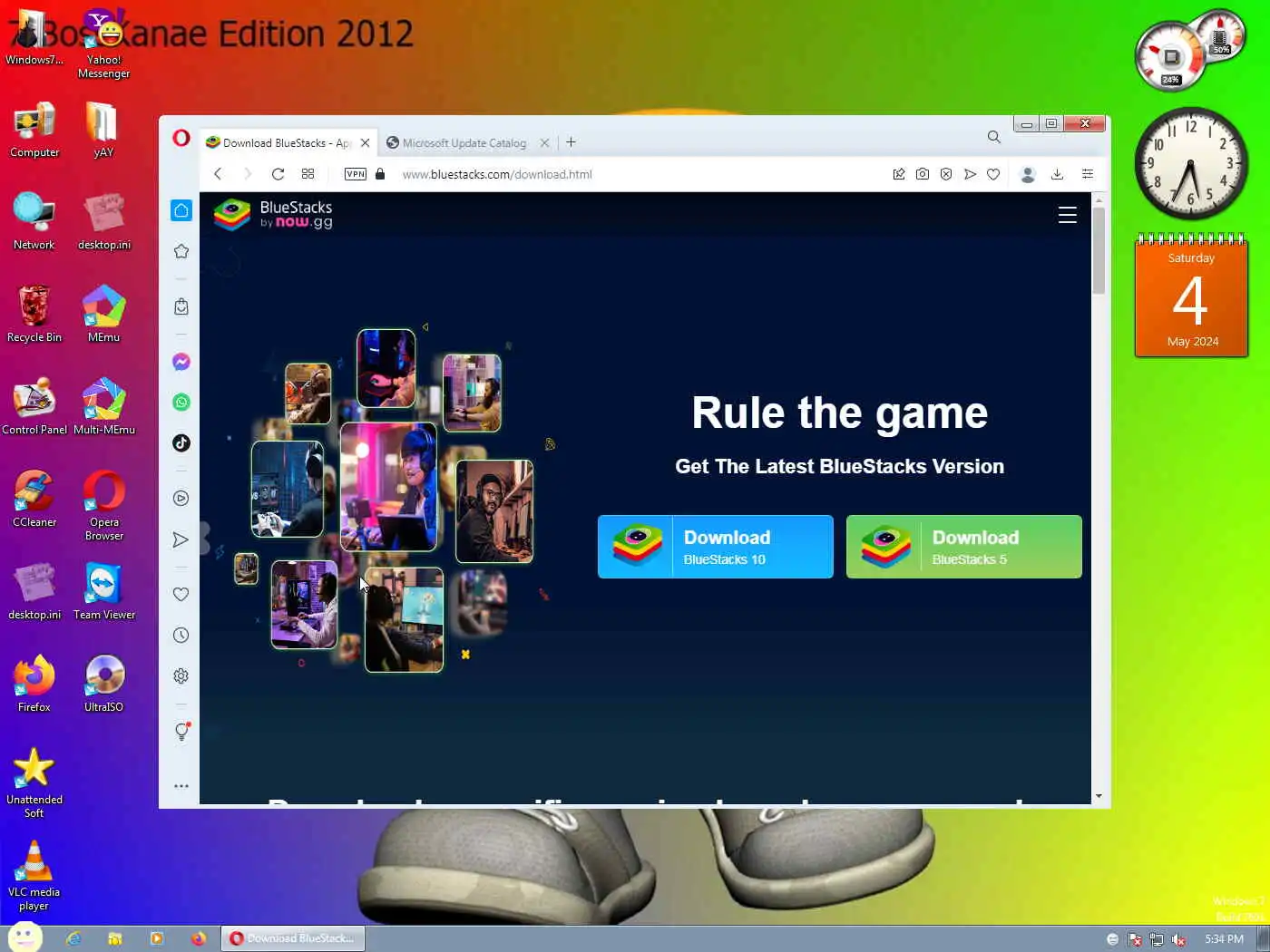Click the Download BlueStack taskbar button

point(293,938)
